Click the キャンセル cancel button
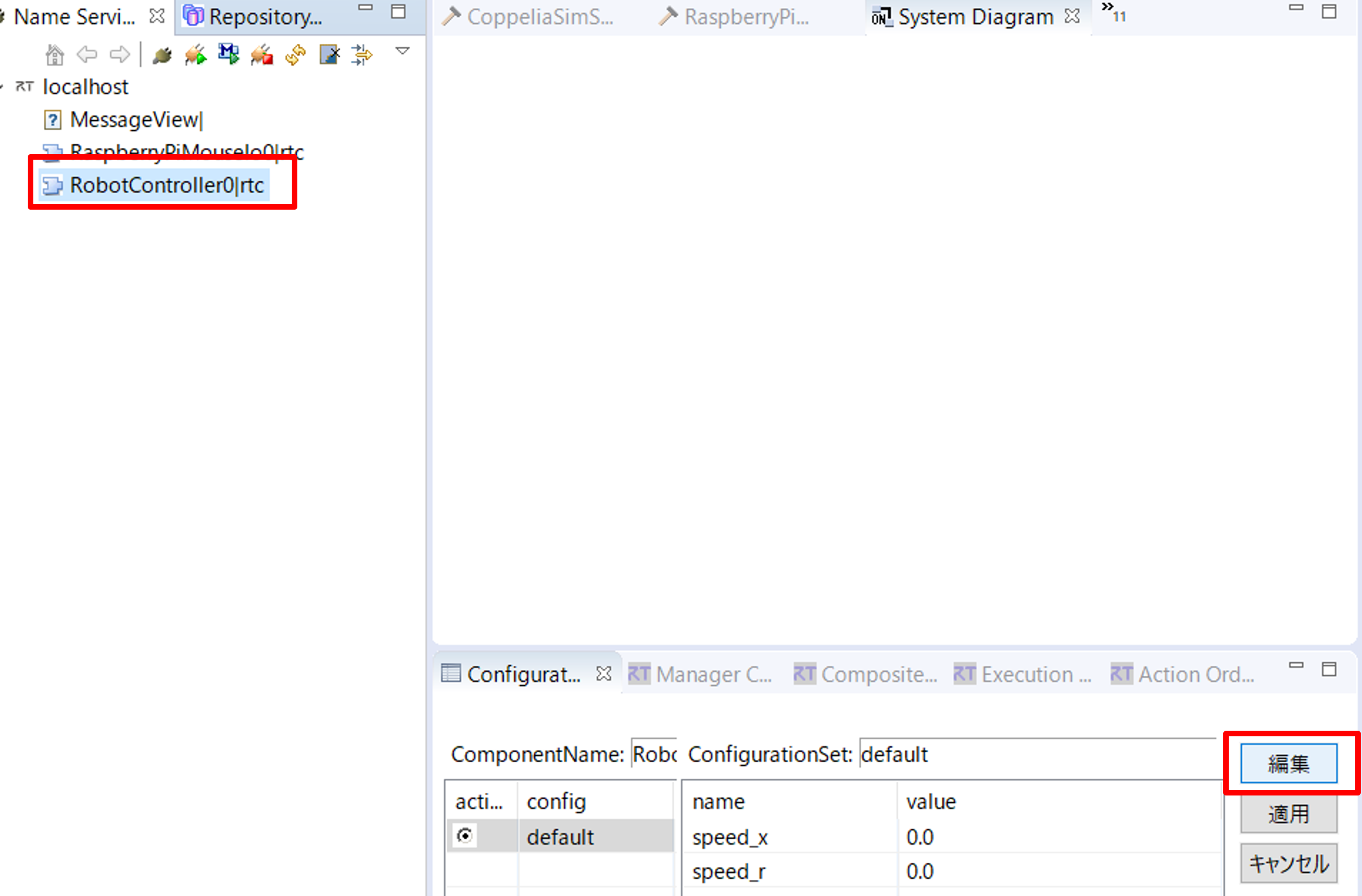This screenshot has width=1362, height=896. [1289, 863]
